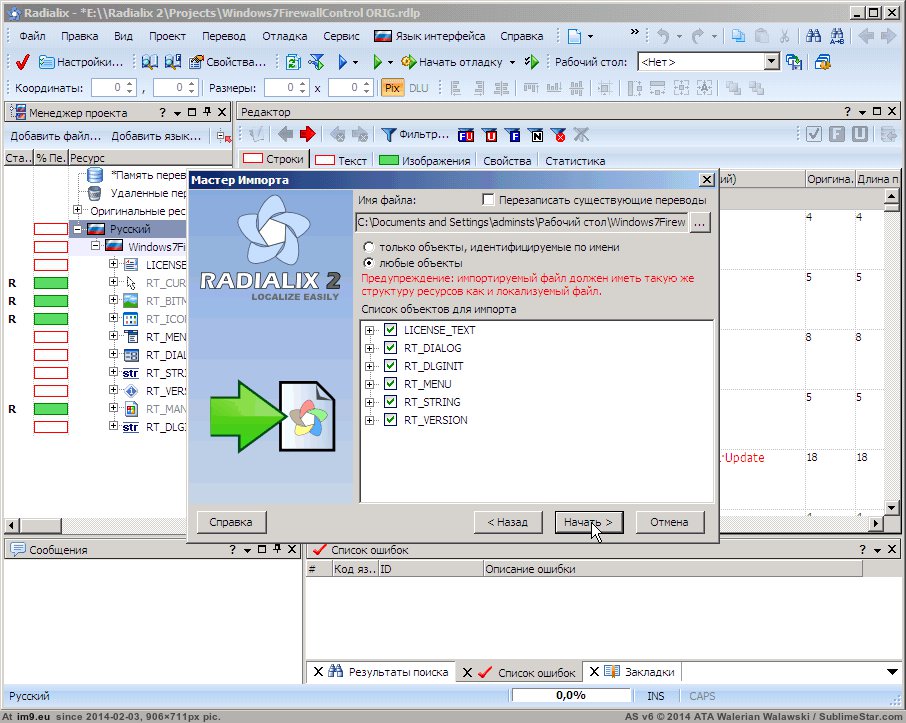This screenshot has height=723, width=906.
Task: Uncheck RT_DLGINIT in import list
Action: click(391, 365)
